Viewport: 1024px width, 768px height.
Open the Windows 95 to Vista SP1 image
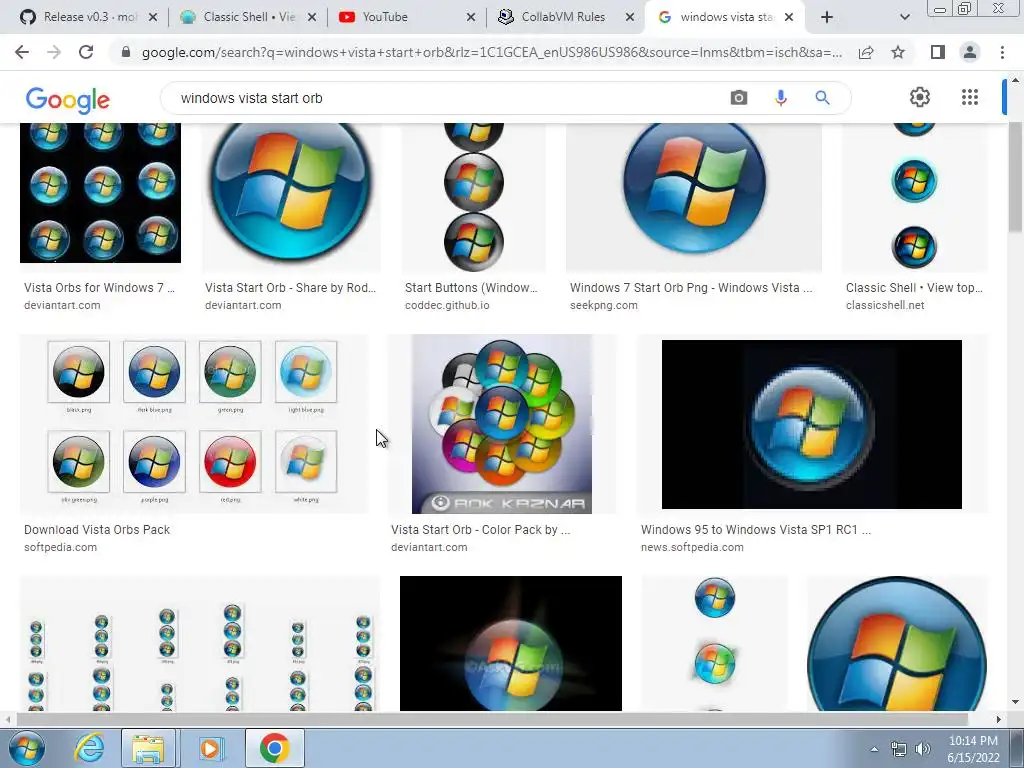point(812,424)
